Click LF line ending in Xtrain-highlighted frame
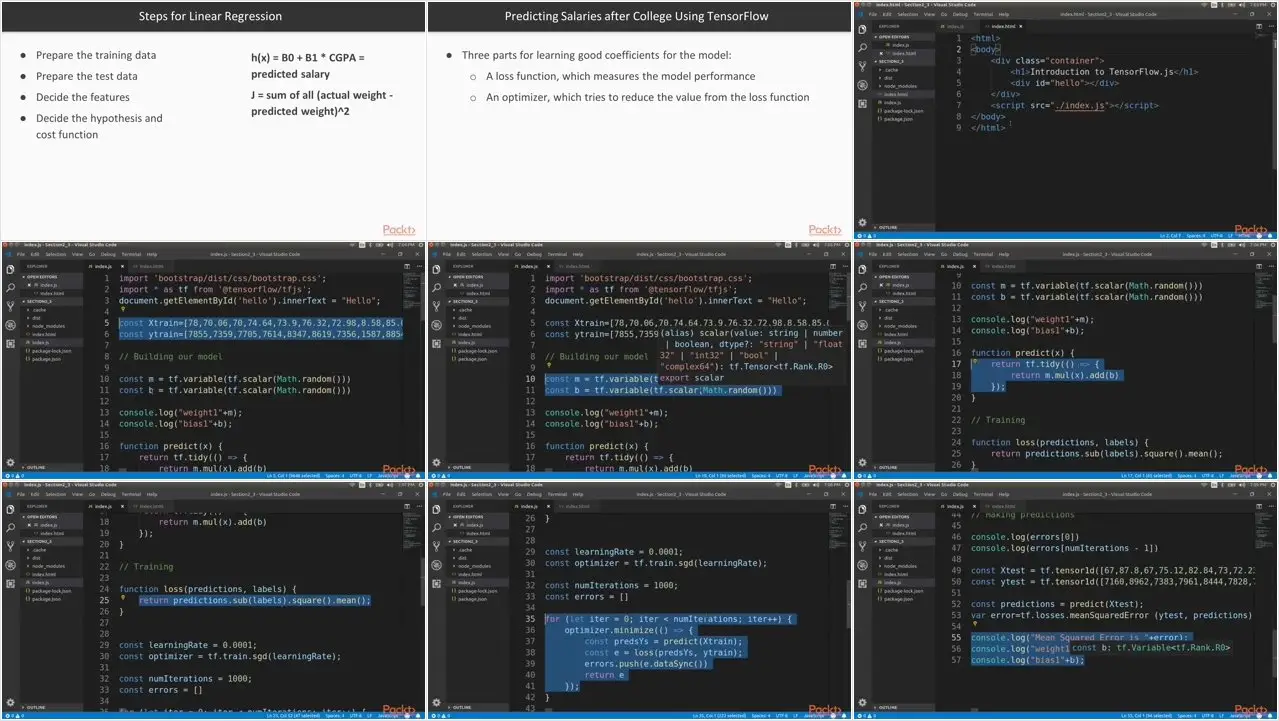The image size is (1279, 721). click(370, 476)
